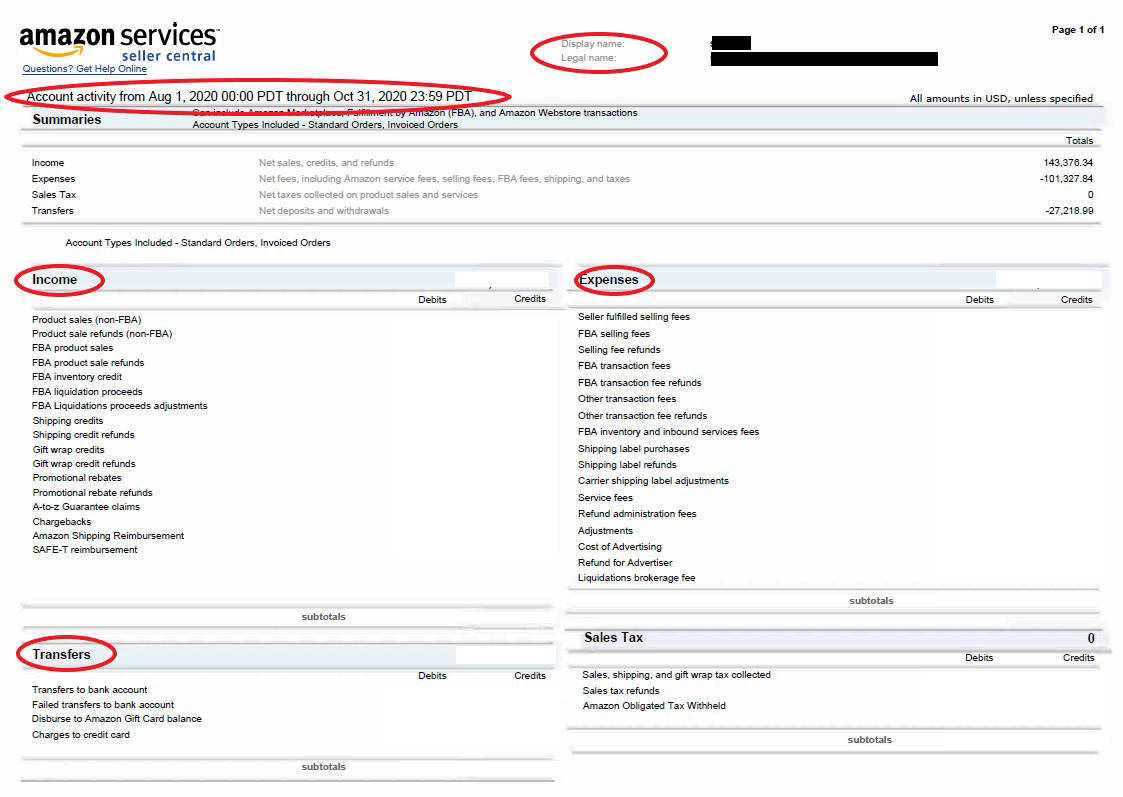Click the Income total value 143,376.34

point(1068,163)
